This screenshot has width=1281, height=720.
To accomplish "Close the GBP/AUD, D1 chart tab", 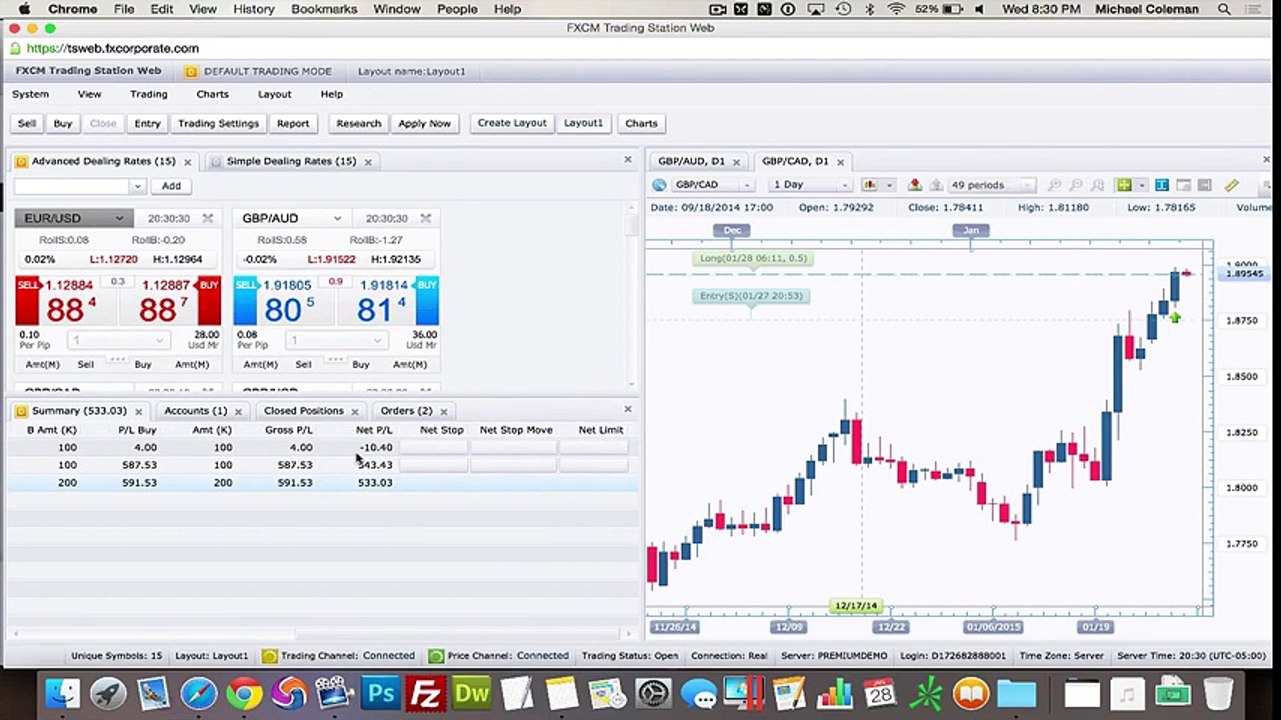I will coord(737,162).
